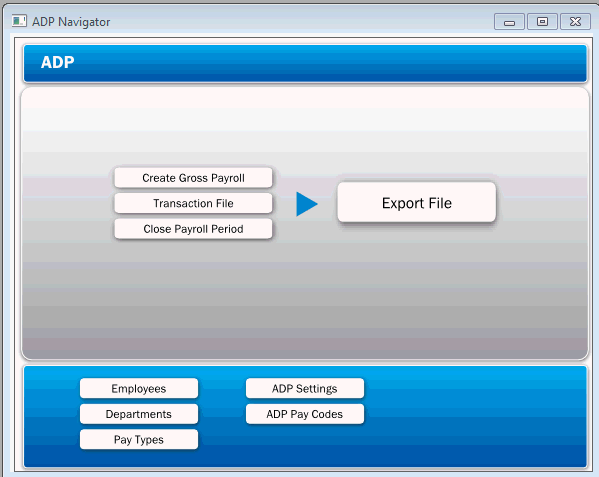Minimize the ADP Navigator window
599x477 pixels.
509,22
